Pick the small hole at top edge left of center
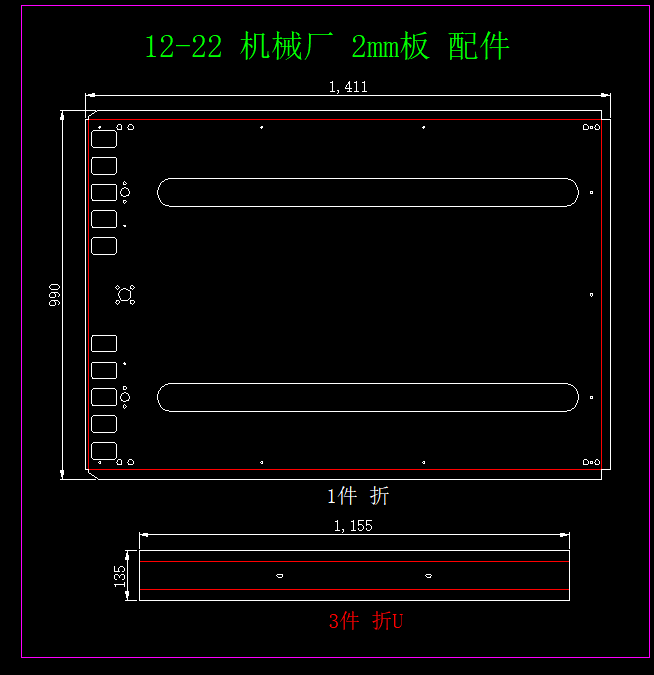This screenshot has width=654, height=675. pyautogui.click(x=261, y=127)
